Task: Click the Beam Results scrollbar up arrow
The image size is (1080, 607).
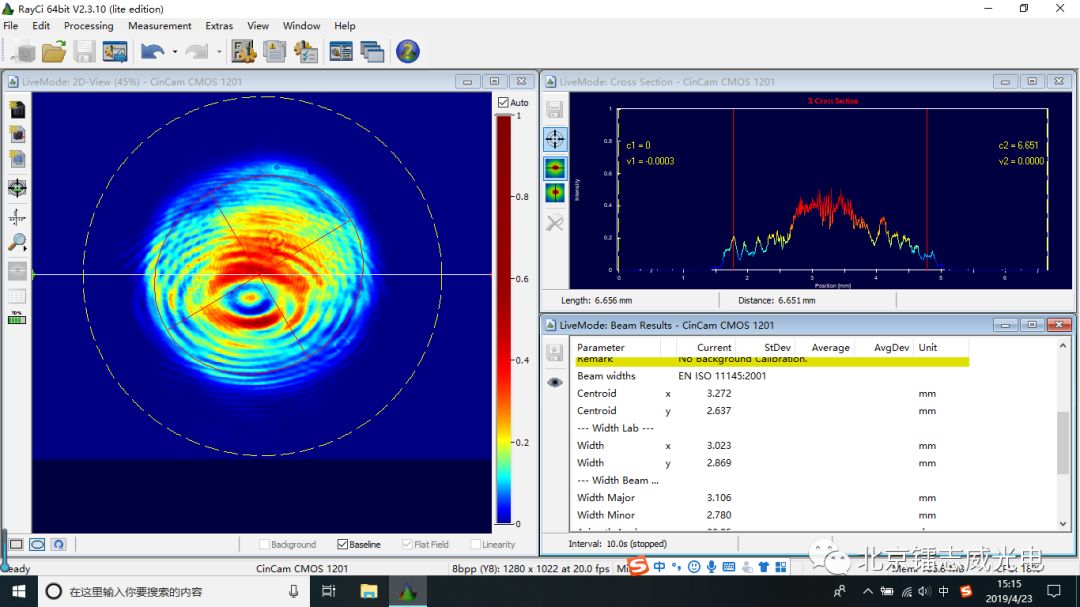Action: pyautogui.click(x=1063, y=346)
